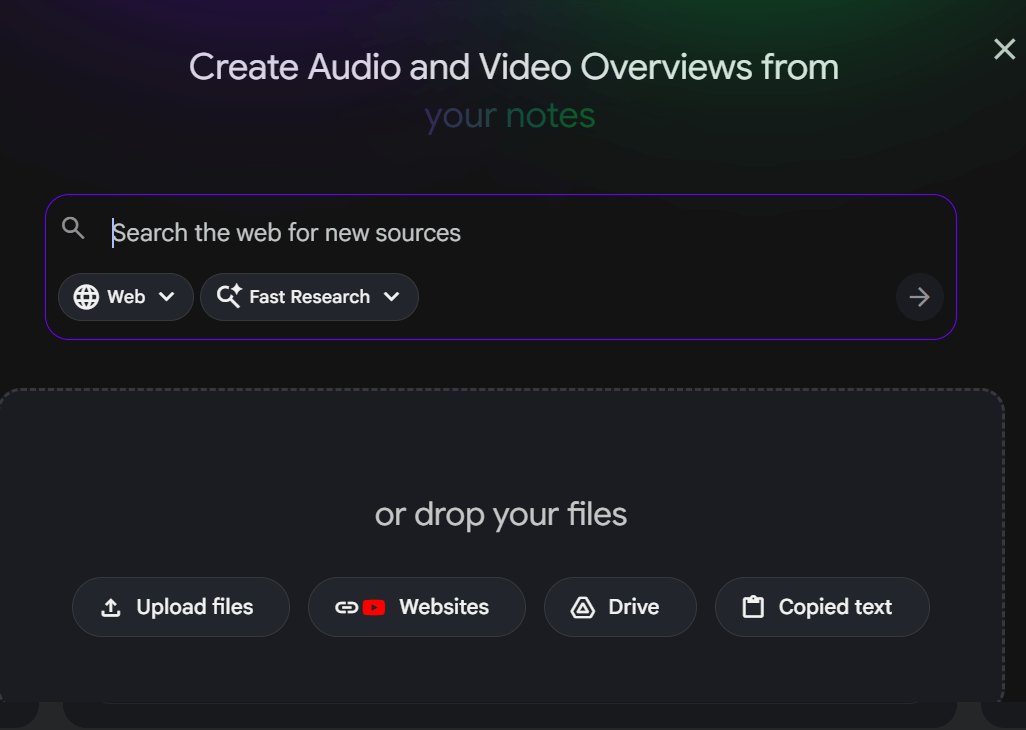Click the upload arrow icon on Upload files
The image size is (1026, 730).
coord(110,607)
